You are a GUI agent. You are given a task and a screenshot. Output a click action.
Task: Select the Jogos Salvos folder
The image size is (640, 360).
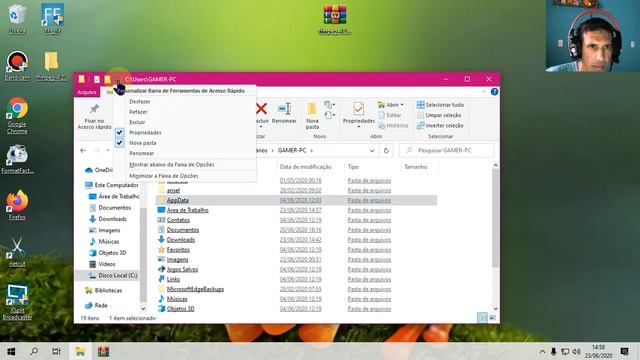pyautogui.click(x=182, y=269)
